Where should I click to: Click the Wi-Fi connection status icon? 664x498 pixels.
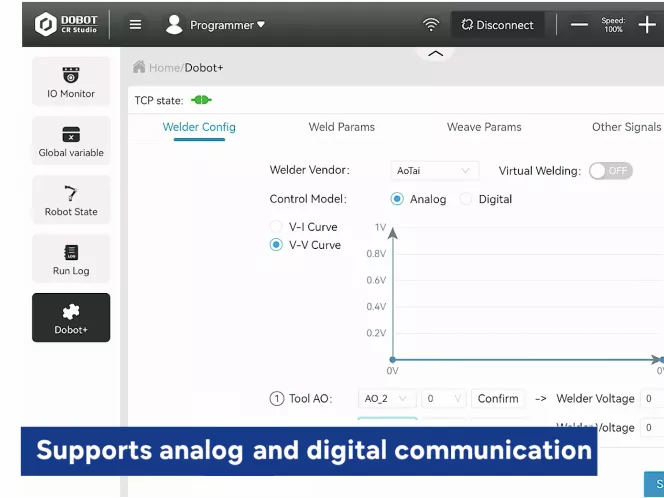(x=431, y=25)
